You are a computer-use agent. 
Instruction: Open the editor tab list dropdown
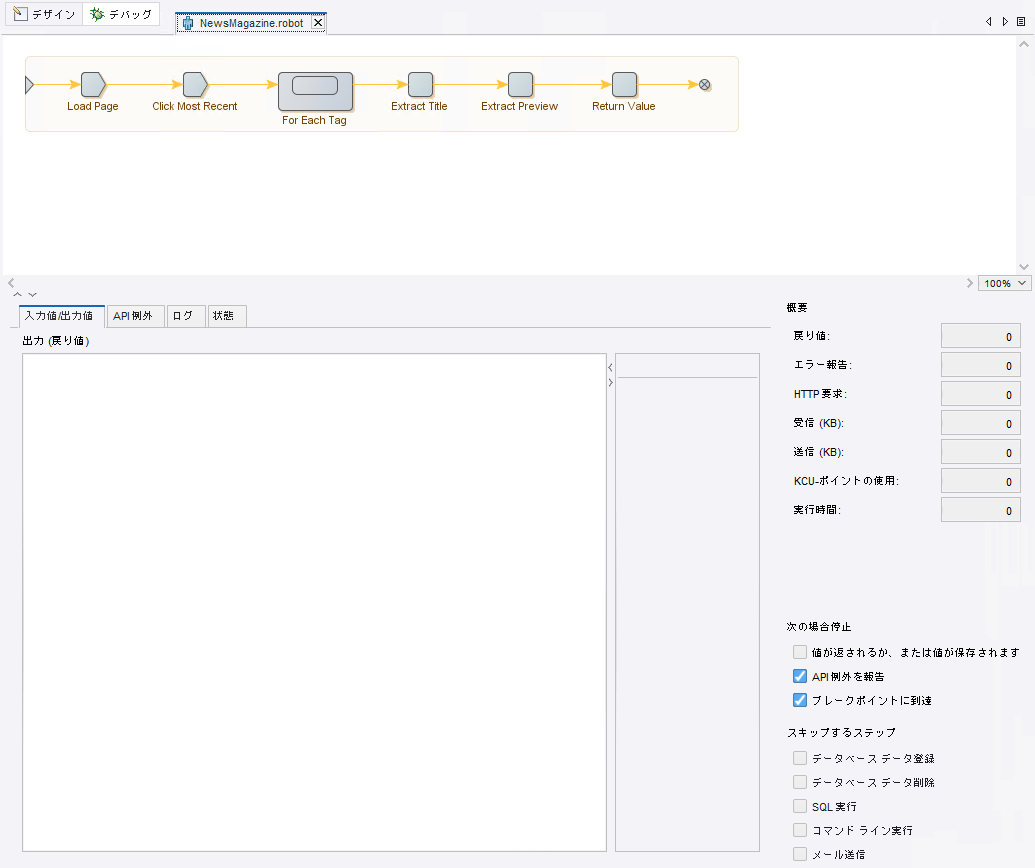(1021, 21)
